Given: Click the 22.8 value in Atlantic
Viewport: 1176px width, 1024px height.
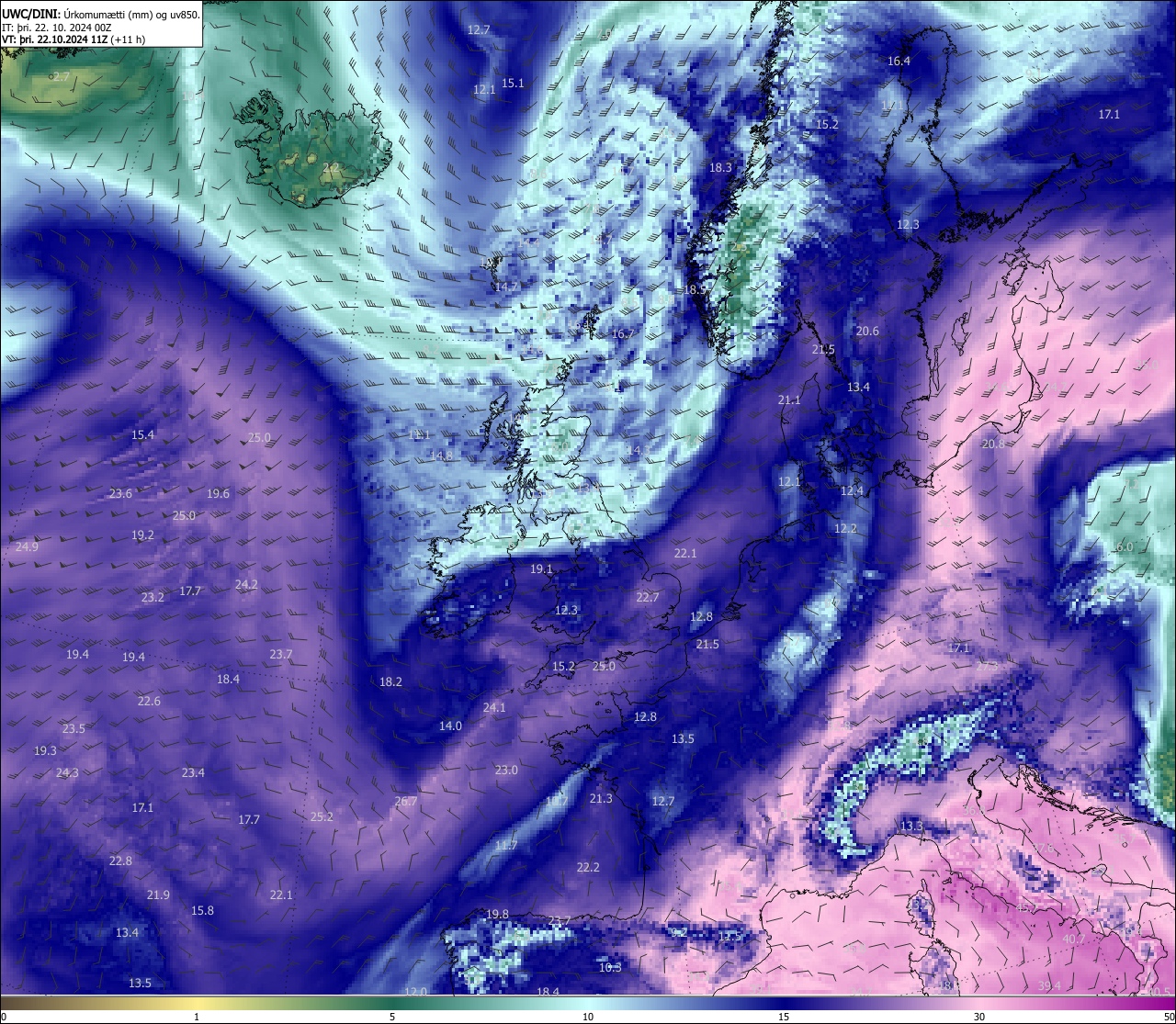Looking at the screenshot, I should point(120,861).
